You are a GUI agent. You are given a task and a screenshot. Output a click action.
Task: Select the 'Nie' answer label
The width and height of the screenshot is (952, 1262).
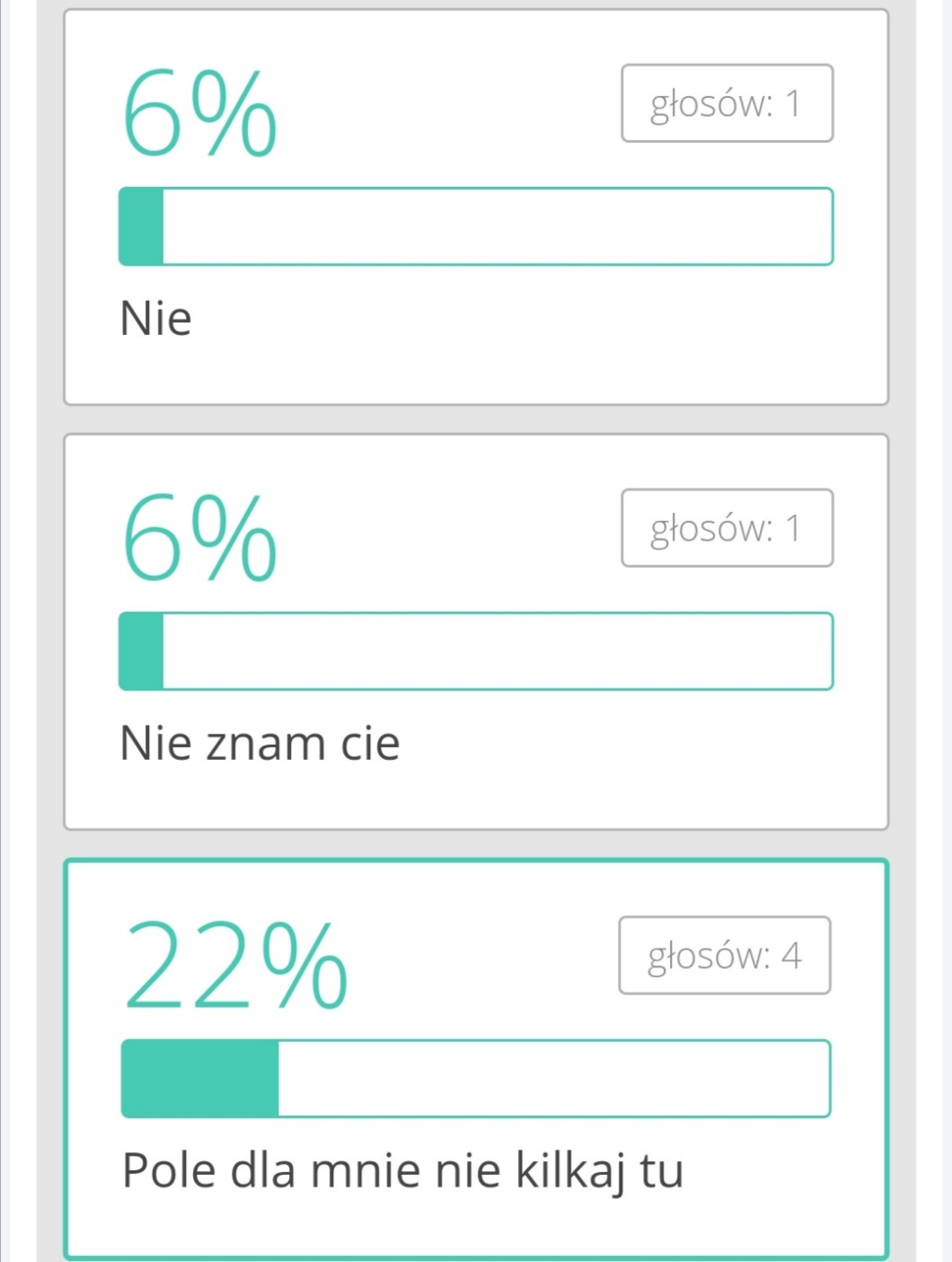156,319
